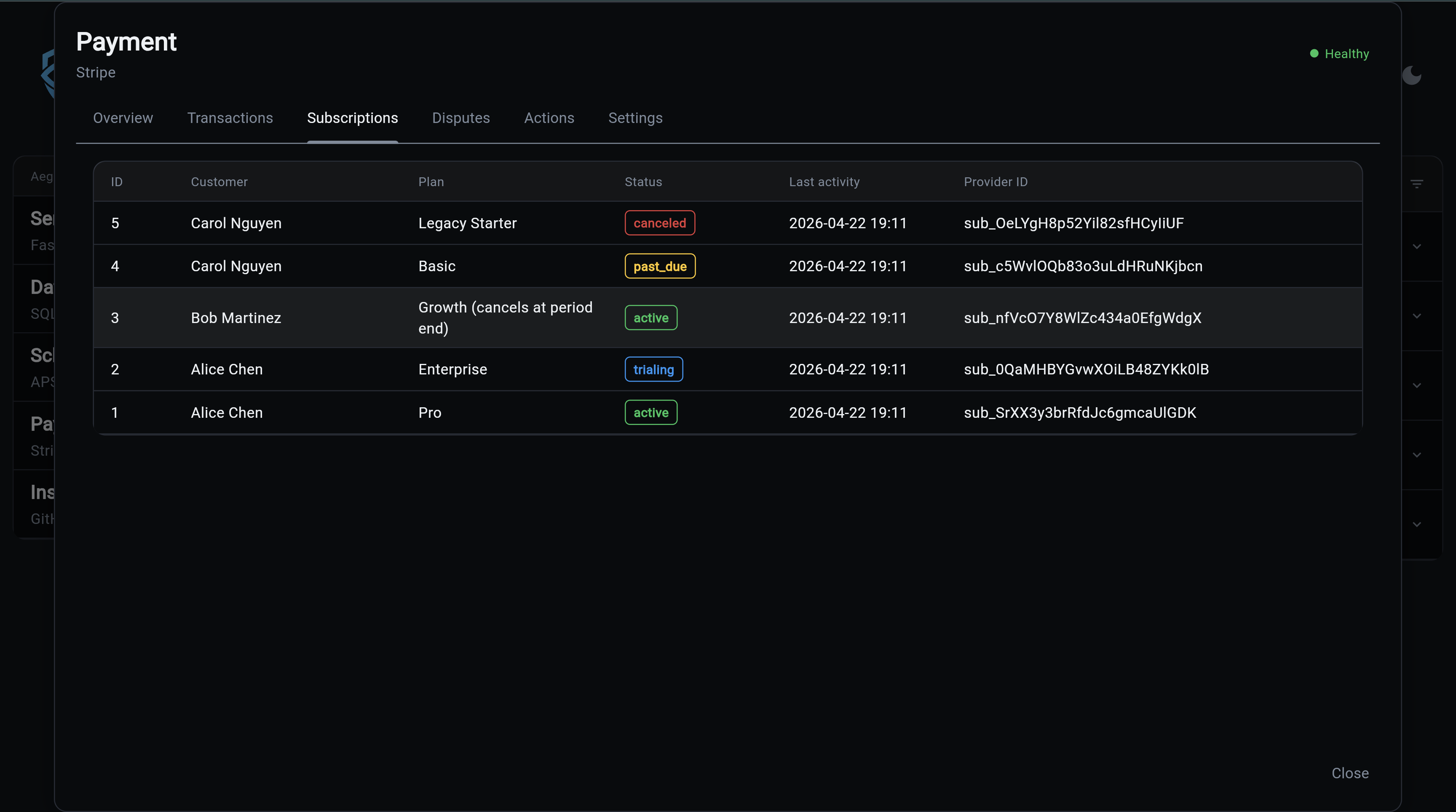Screen dimensions: 1456x812
Task: Expand the bottom service row chevron
Action: coord(1416,524)
